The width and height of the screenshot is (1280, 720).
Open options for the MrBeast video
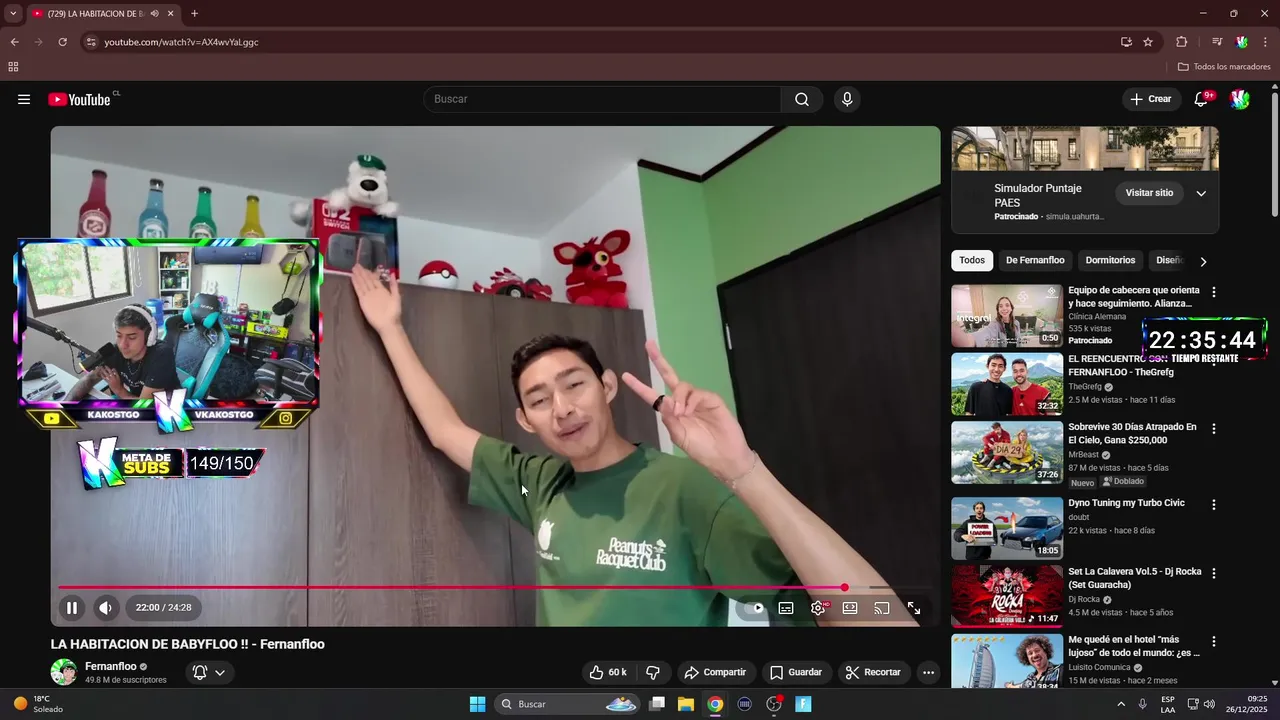pyautogui.click(x=1214, y=428)
